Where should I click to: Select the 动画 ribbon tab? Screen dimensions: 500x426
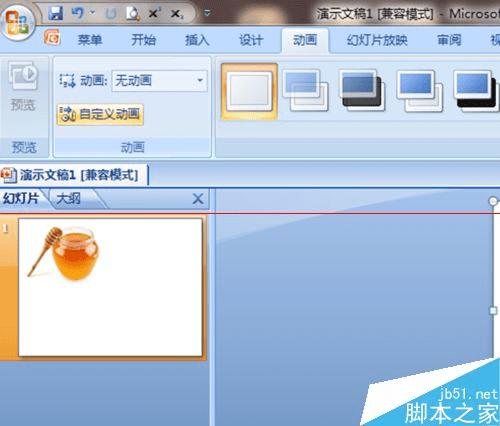(305, 40)
